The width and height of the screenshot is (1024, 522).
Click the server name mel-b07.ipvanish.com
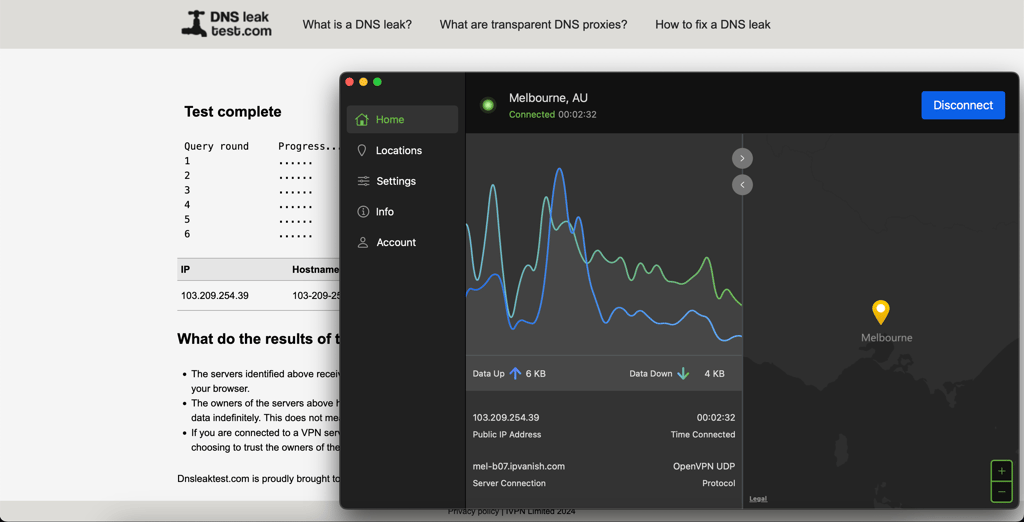tap(519, 466)
